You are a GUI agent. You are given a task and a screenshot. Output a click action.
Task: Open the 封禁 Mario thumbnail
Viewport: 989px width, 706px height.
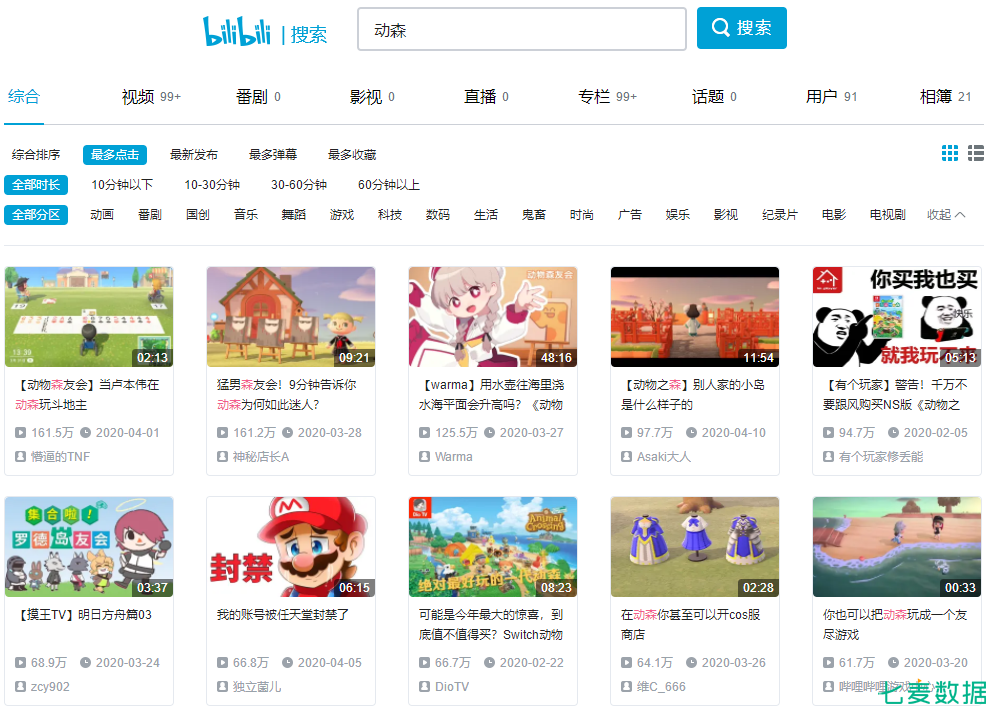click(x=291, y=547)
